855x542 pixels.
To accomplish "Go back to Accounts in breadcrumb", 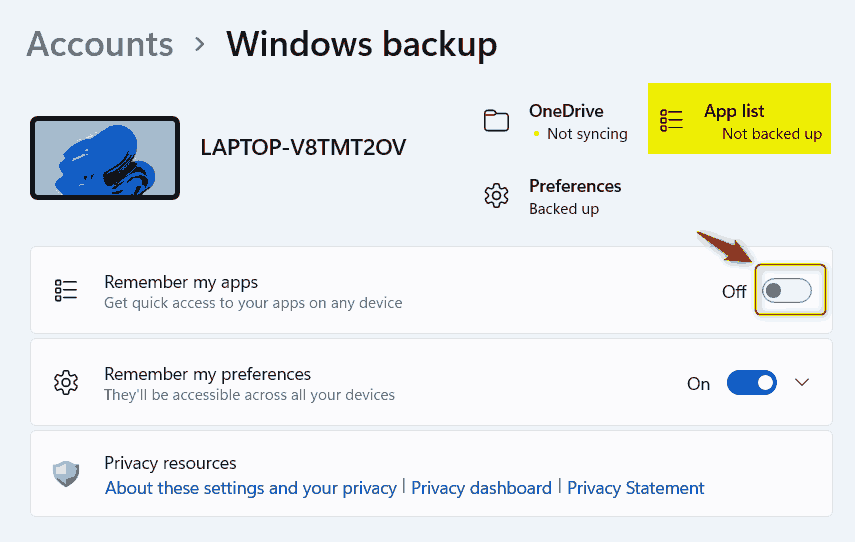I will (x=100, y=44).
